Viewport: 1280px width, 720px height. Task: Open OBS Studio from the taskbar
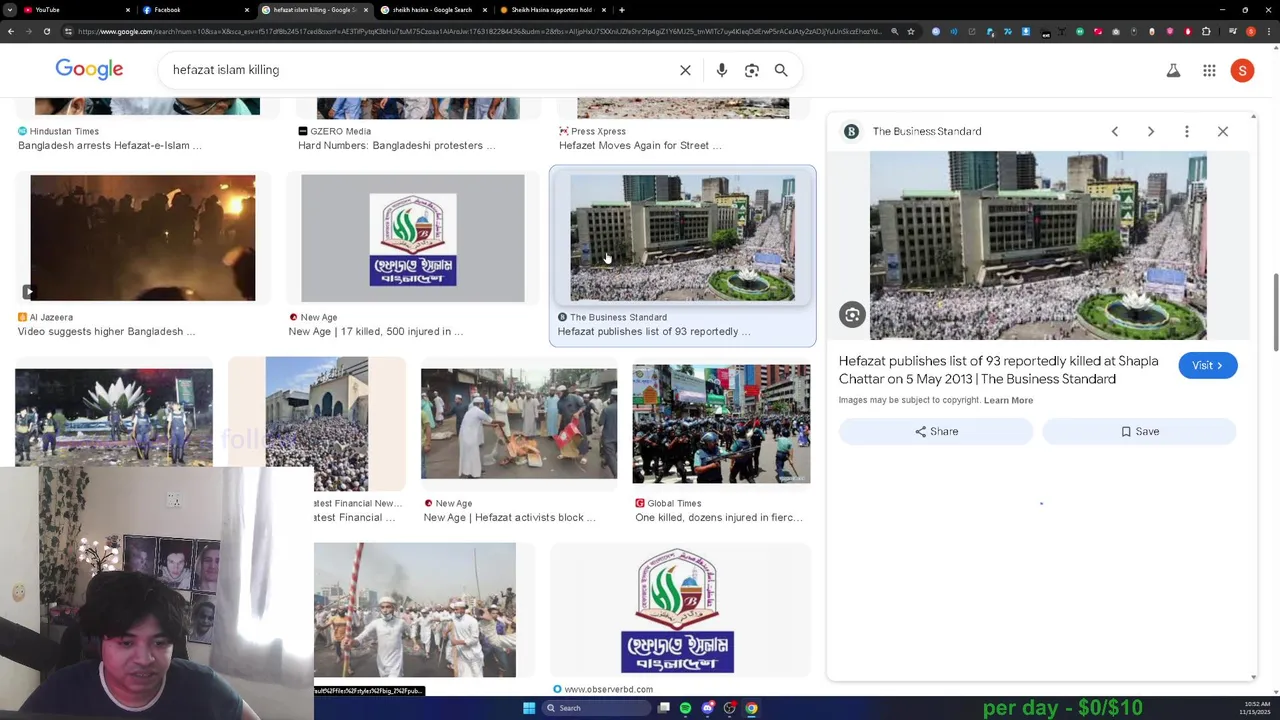pyautogui.click(x=729, y=708)
